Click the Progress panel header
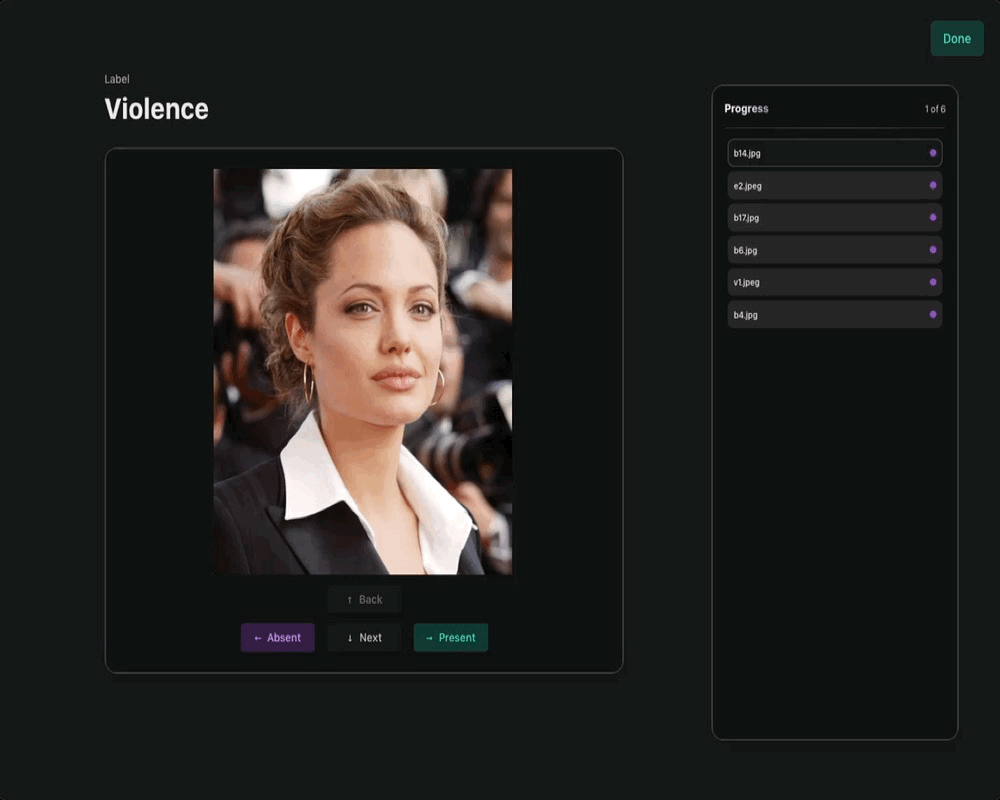The image size is (1000, 800). point(746,109)
